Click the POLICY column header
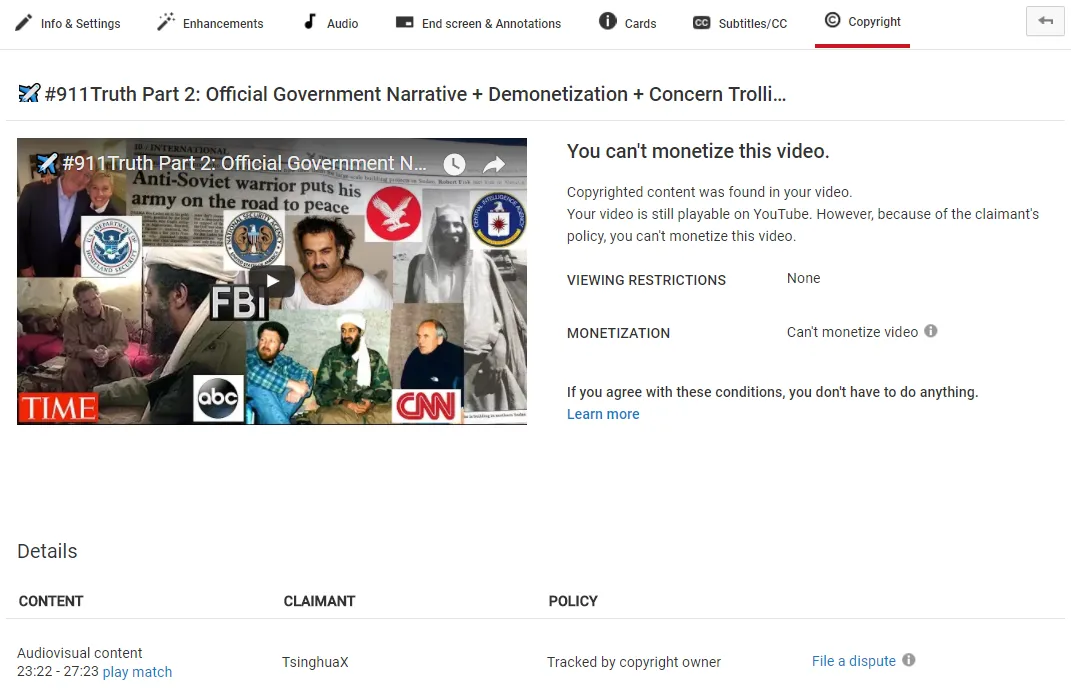The width and height of the screenshot is (1071, 695). coord(573,601)
